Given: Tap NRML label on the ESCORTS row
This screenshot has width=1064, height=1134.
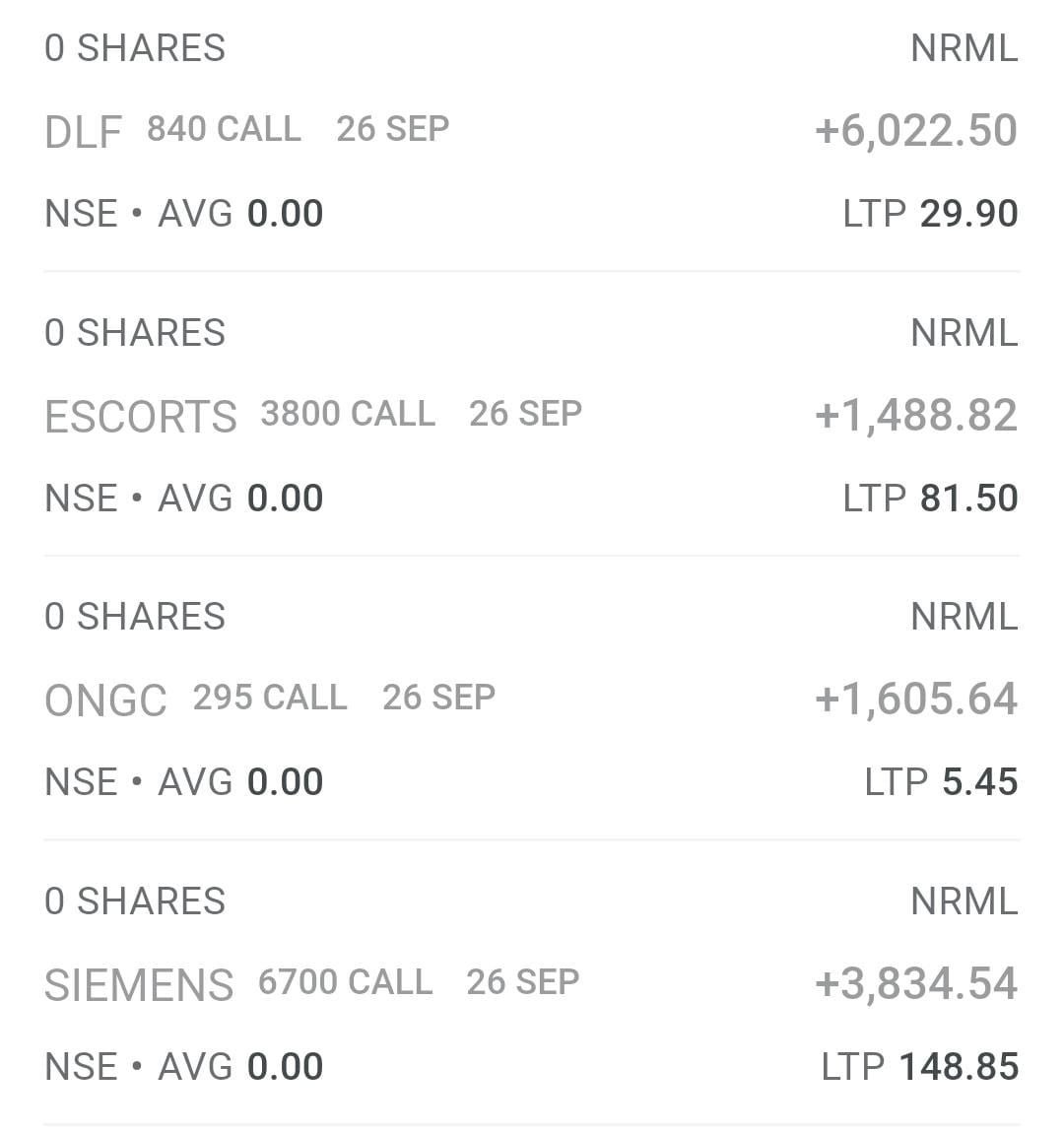Looking at the screenshot, I should click(964, 333).
